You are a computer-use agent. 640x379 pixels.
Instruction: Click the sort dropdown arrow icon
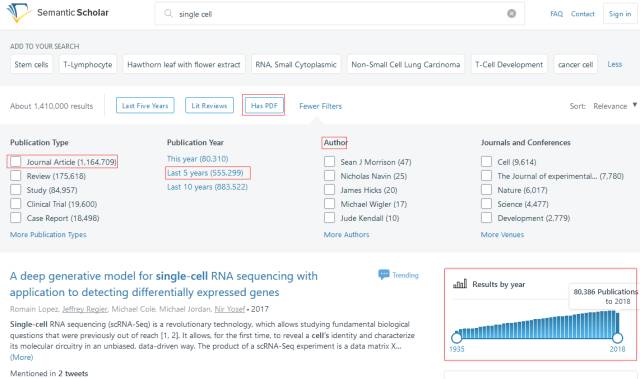[635, 105]
